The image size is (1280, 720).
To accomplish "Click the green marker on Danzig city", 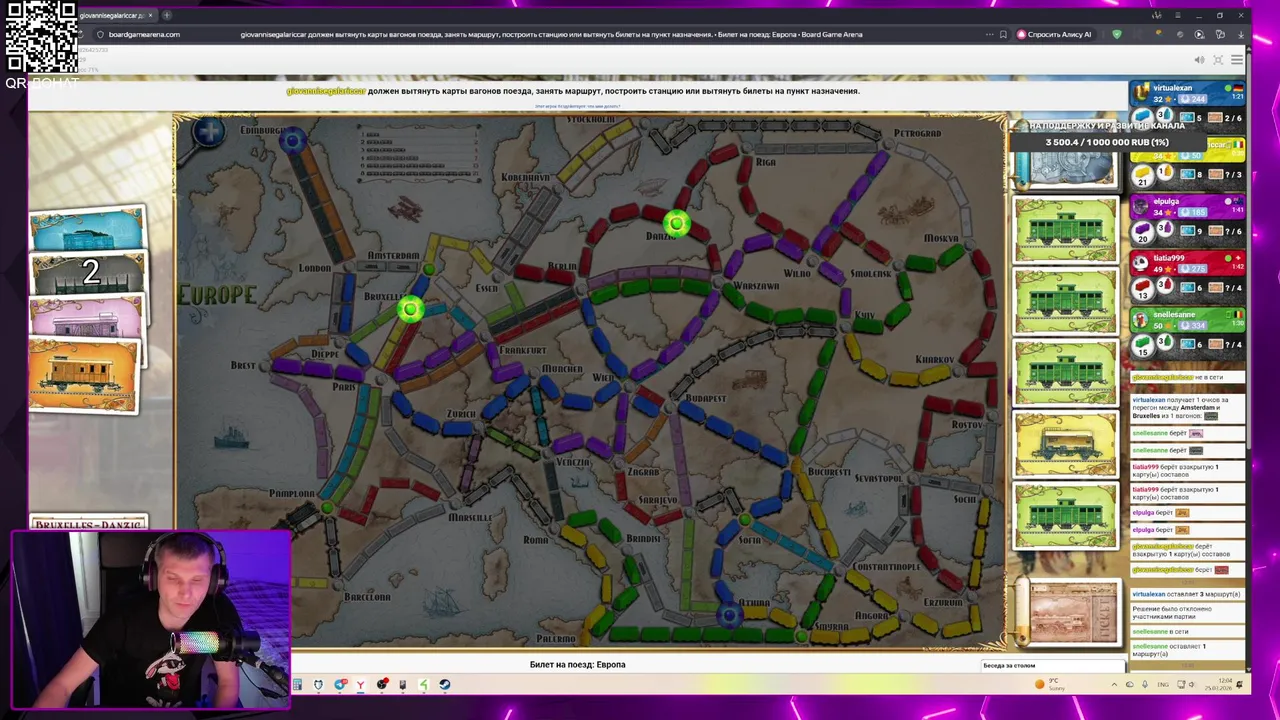I will (x=677, y=224).
